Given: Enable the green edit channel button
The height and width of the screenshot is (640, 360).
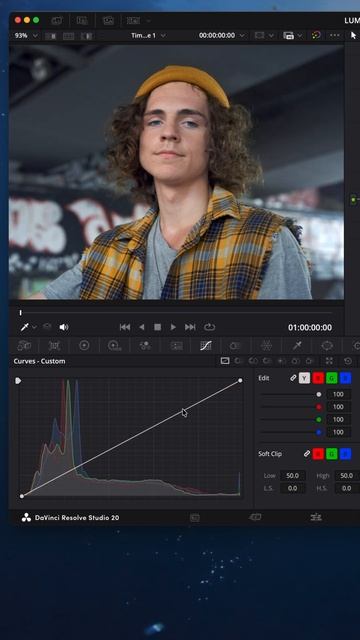Looking at the screenshot, I should tap(332, 378).
